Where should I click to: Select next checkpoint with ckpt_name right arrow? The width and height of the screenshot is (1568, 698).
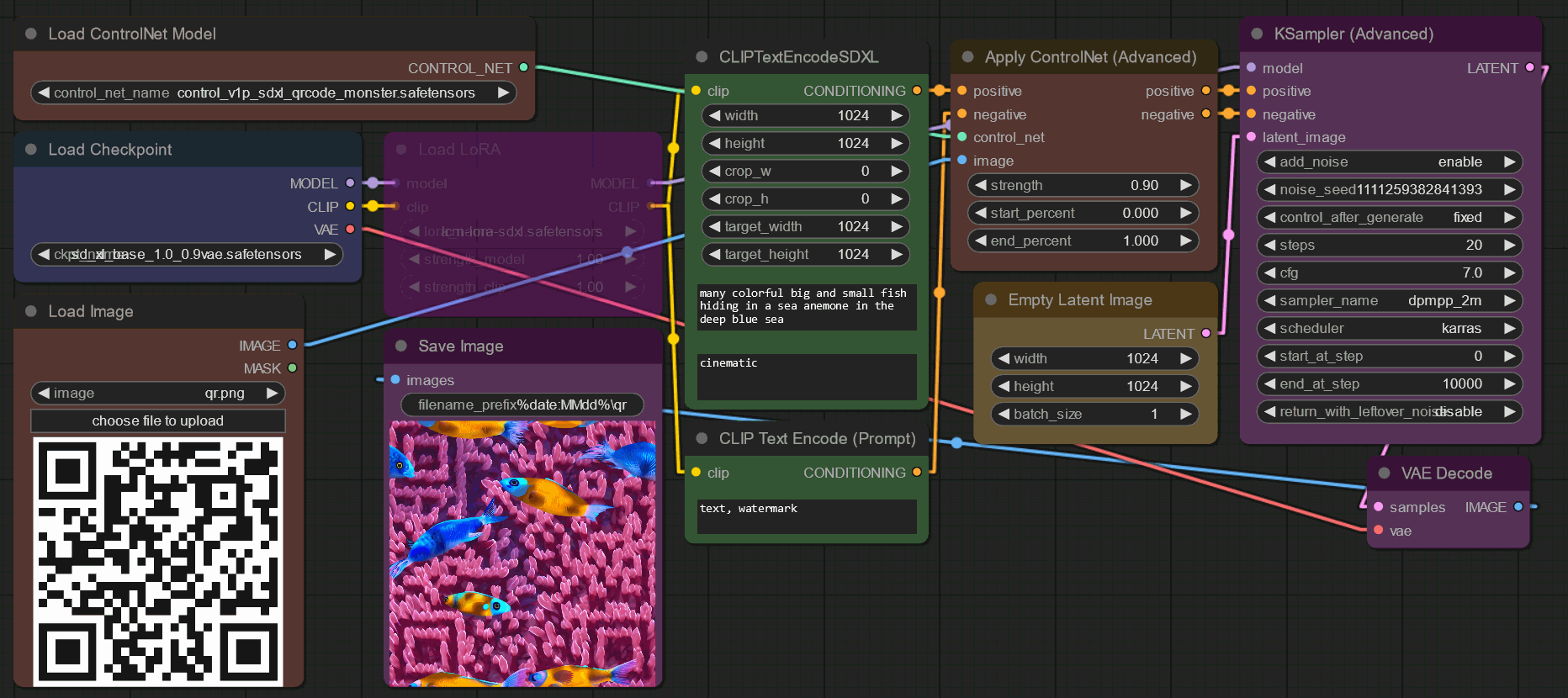330,254
